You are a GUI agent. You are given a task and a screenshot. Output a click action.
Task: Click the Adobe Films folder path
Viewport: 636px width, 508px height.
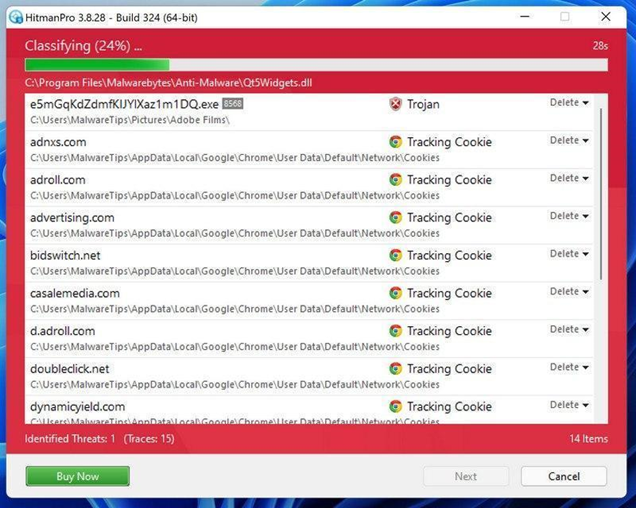[130, 120]
